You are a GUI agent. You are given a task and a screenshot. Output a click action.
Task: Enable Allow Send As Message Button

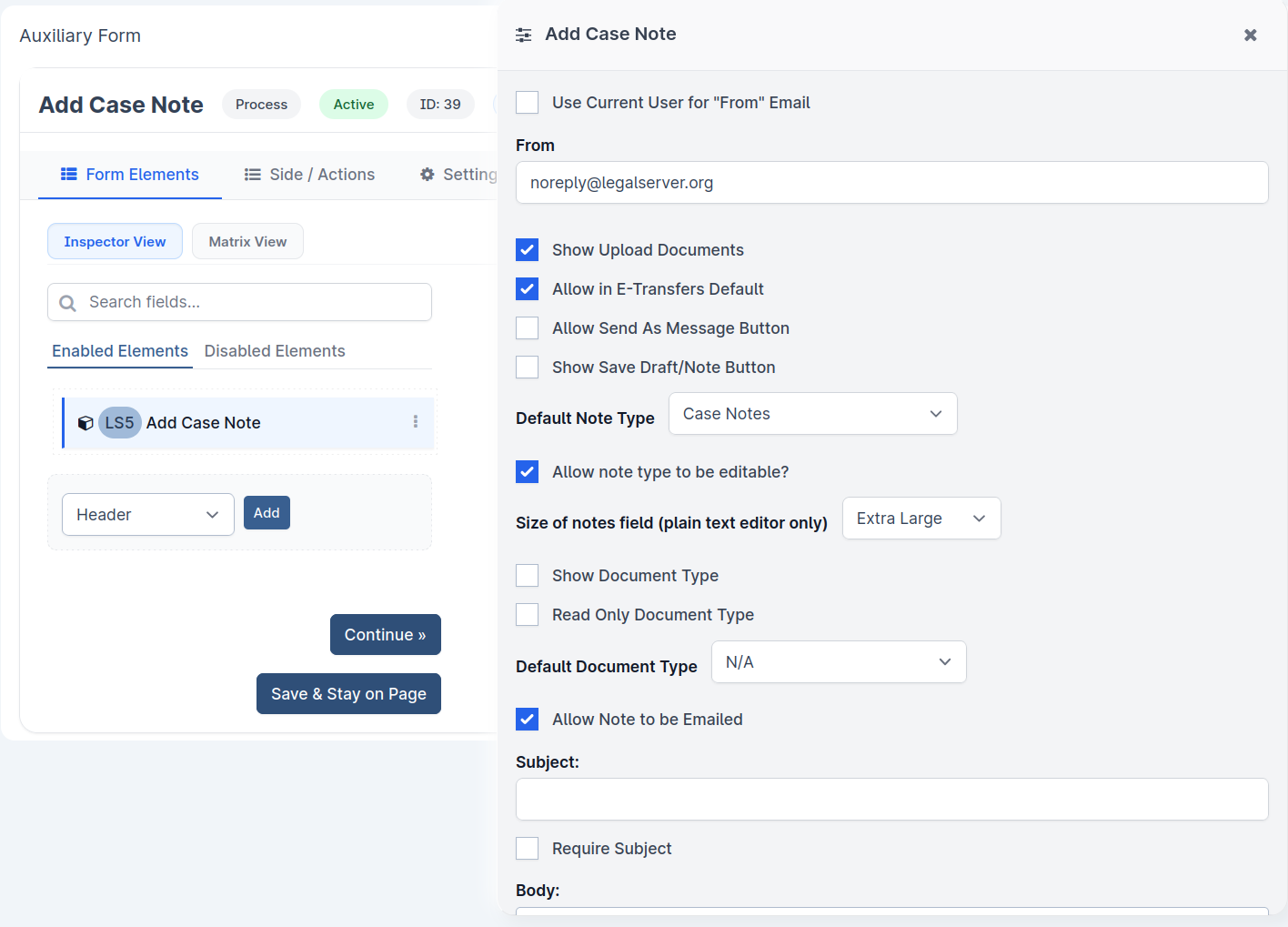[x=528, y=327]
